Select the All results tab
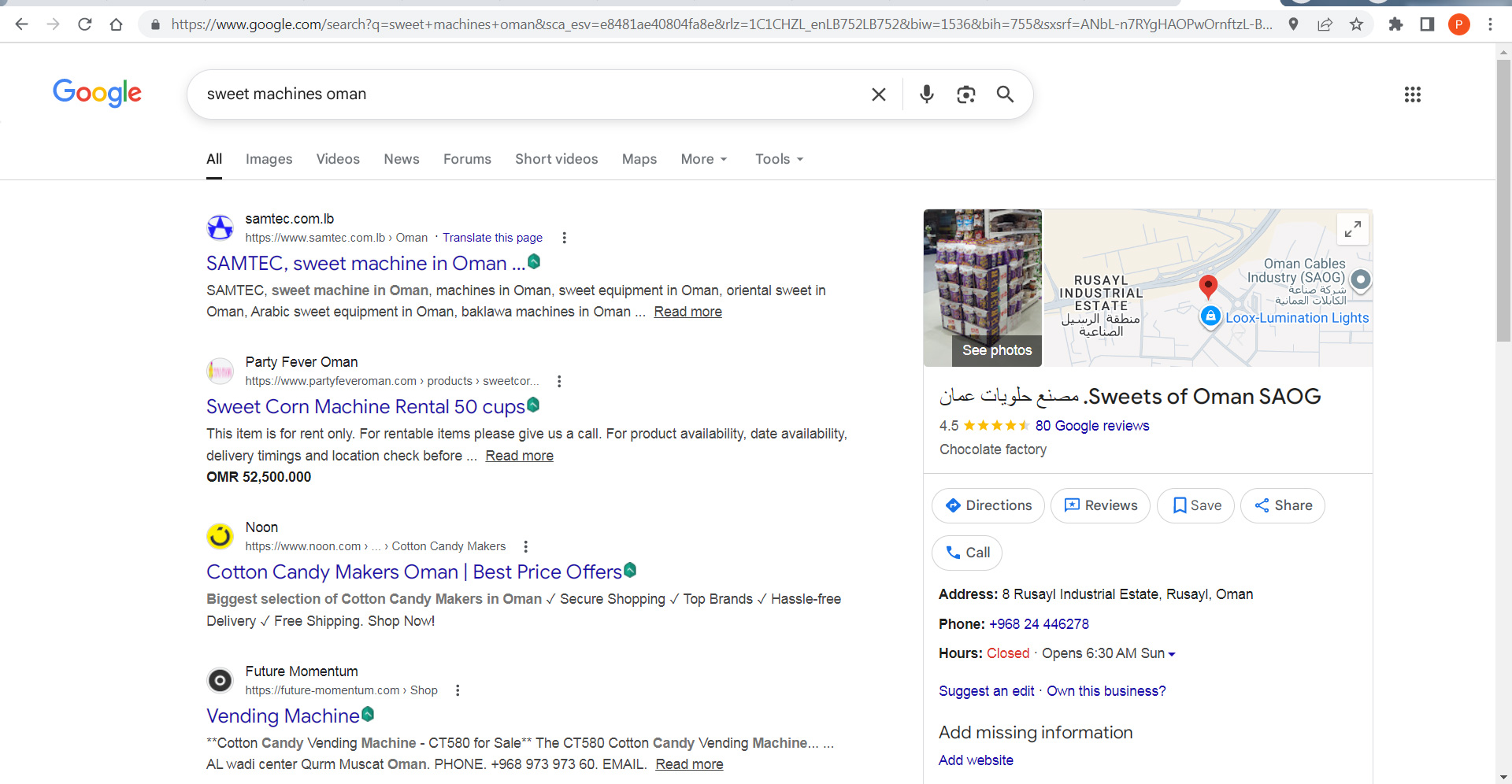Screen dimensions: 1512x784 (214, 159)
